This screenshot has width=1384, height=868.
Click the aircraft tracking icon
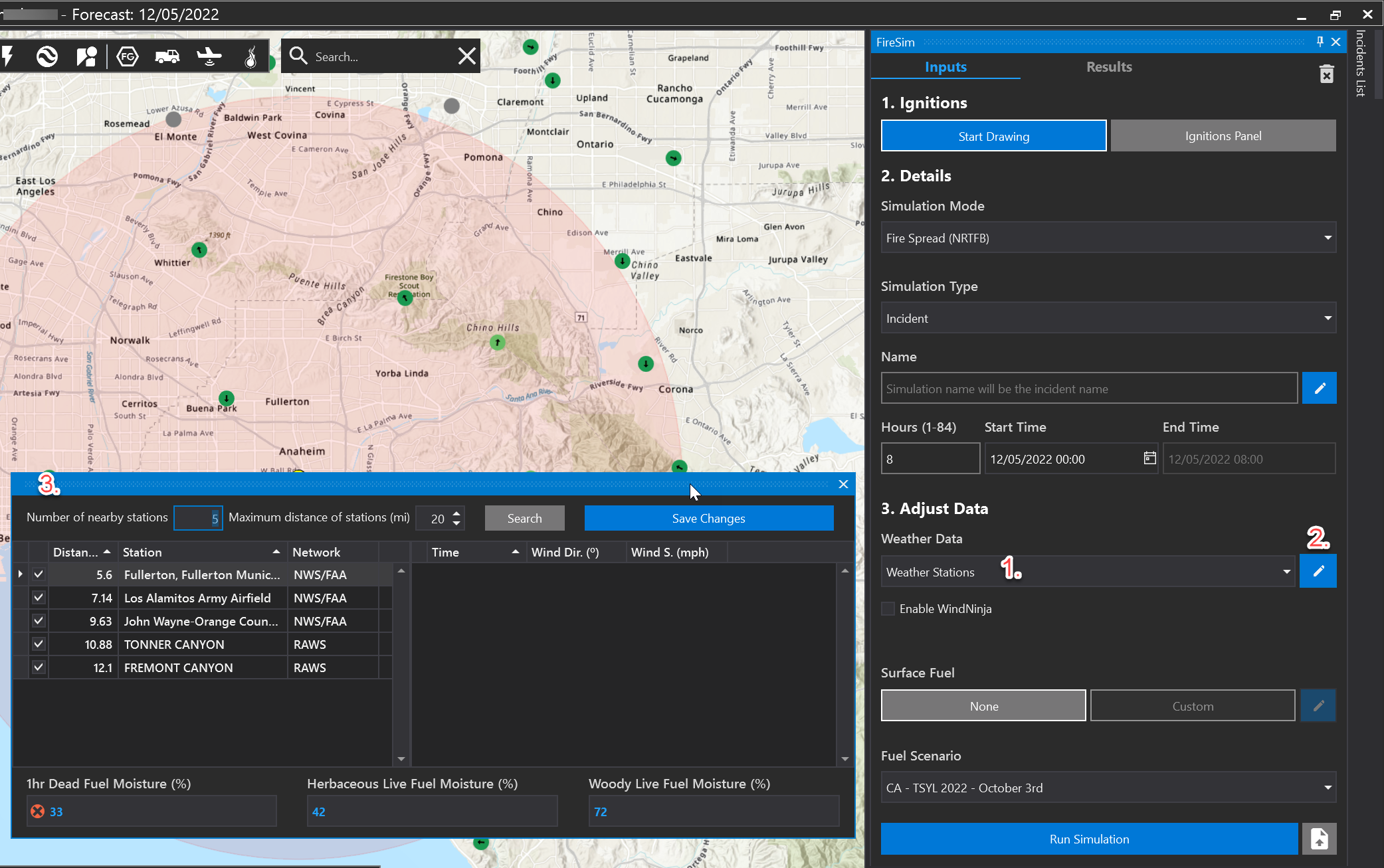[209, 56]
